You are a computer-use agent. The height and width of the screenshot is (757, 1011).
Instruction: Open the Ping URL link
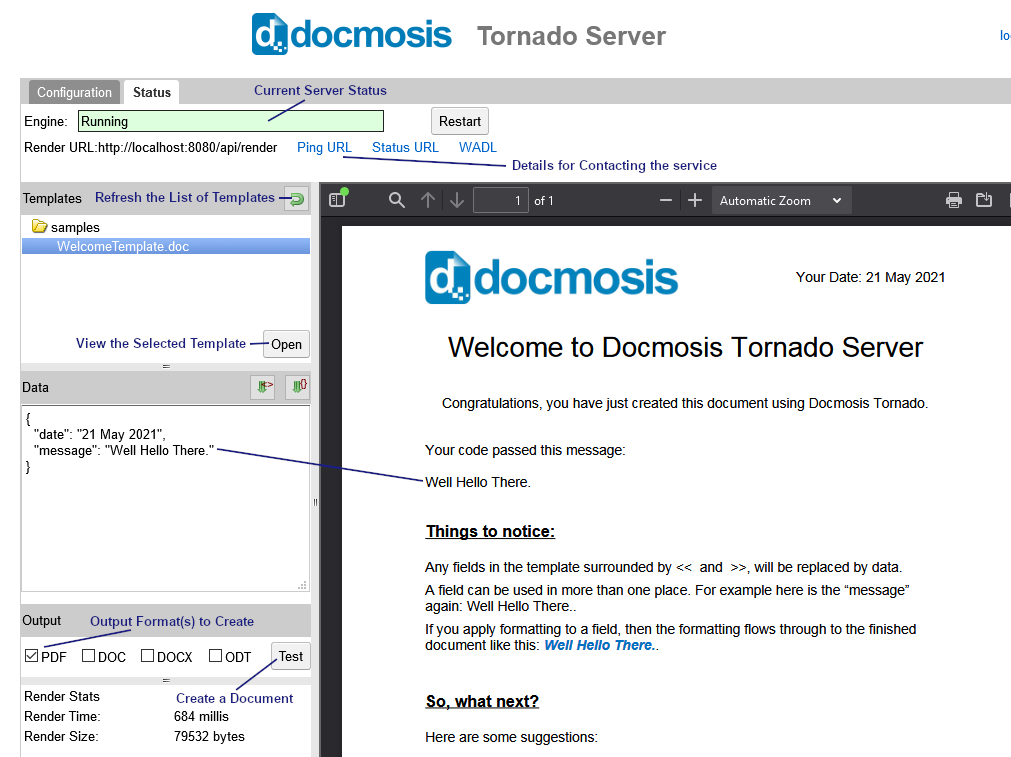click(x=324, y=148)
